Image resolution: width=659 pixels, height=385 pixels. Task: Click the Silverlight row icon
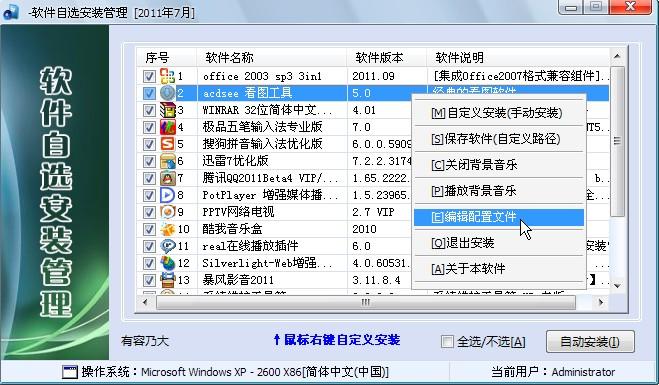tap(167, 263)
